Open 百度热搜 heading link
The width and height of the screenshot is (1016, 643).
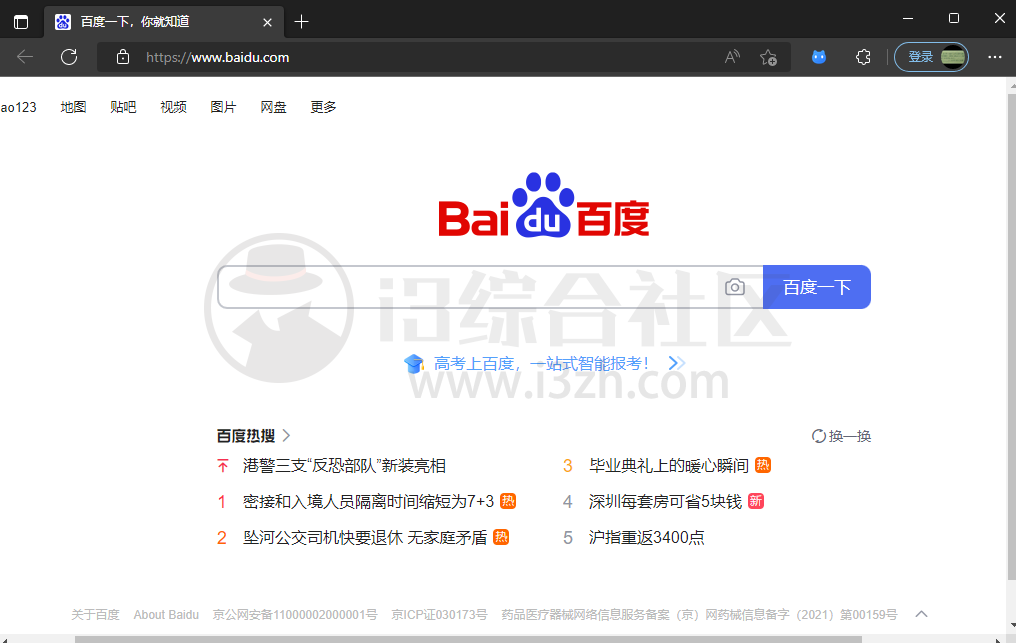tap(246, 436)
